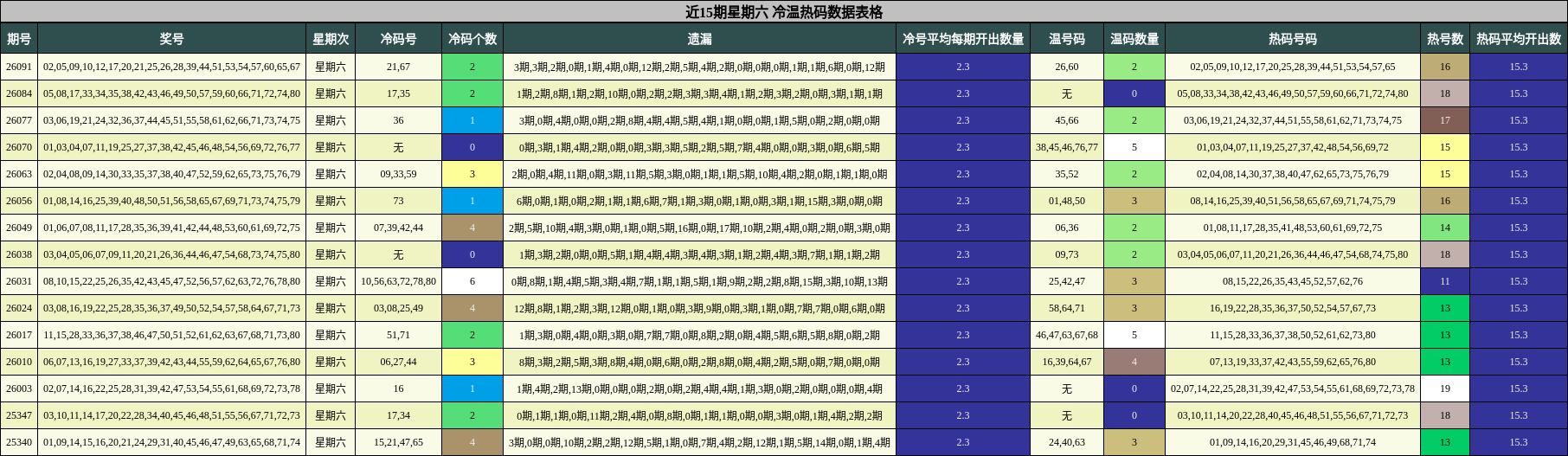This screenshot has width=1568, height=456.
Task: Click the table title 近15期星期六 冷温热码数据表格
Action: point(784,12)
